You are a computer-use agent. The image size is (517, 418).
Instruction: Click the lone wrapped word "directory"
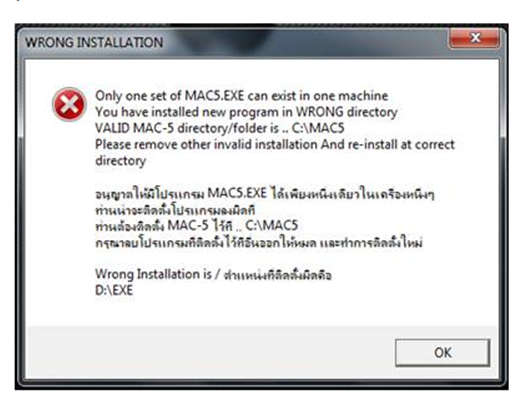[121, 161]
